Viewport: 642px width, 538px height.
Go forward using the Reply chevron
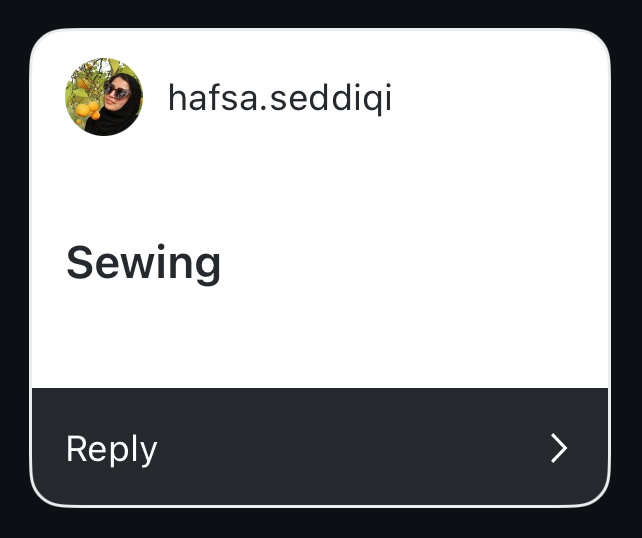[x=559, y=449]
